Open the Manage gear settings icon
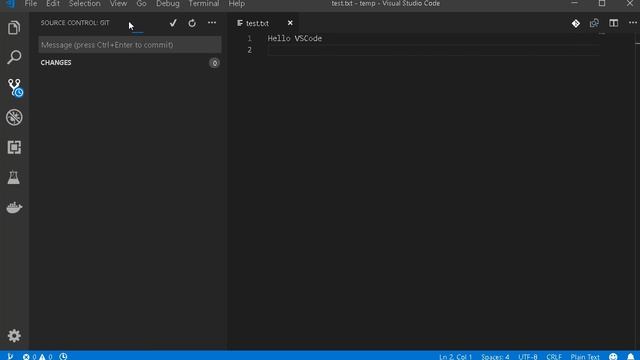Viewport: 640px width, 360px height. point(14,336)
